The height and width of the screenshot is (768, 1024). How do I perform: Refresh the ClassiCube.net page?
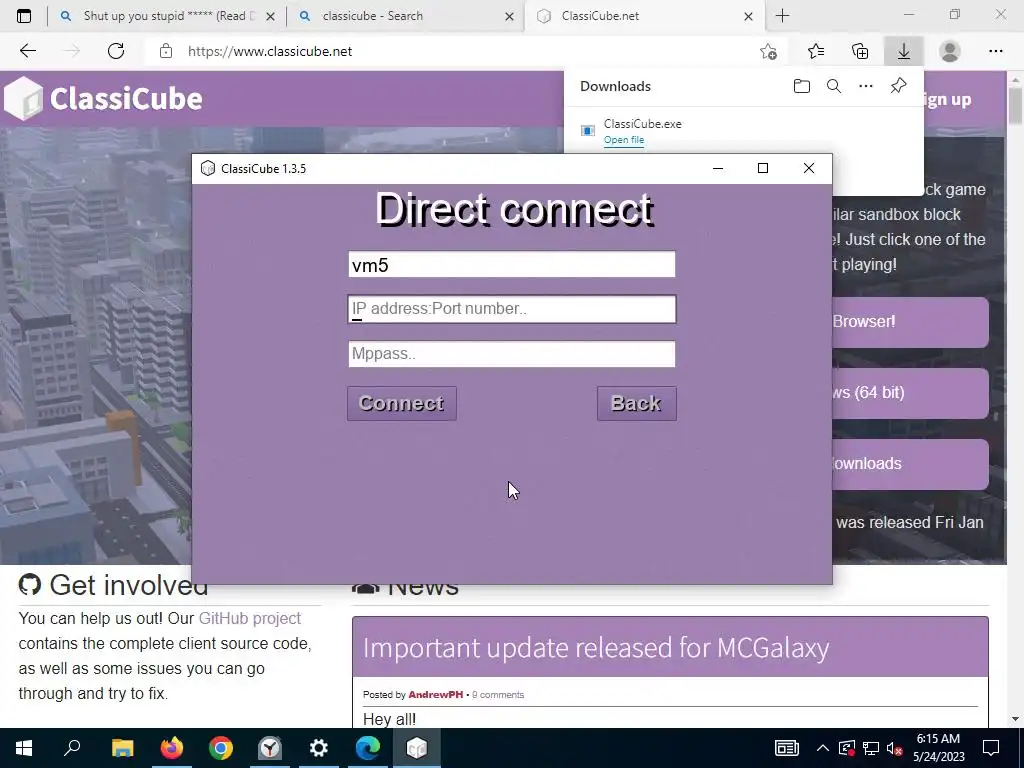(x=116, y=51)
